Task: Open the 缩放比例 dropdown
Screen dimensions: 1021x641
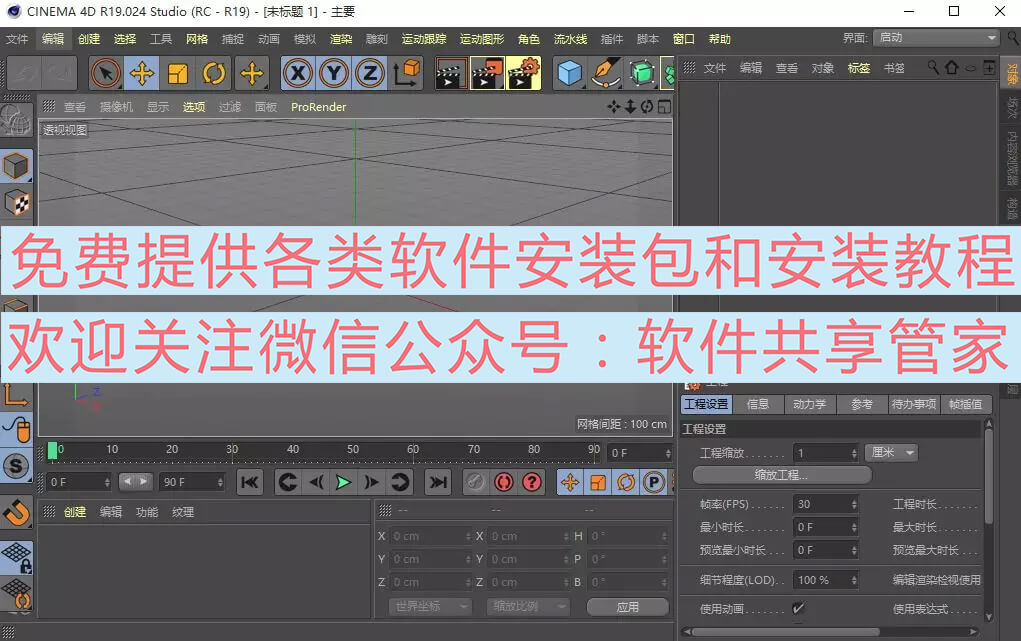Action: [x=528, y=606]
